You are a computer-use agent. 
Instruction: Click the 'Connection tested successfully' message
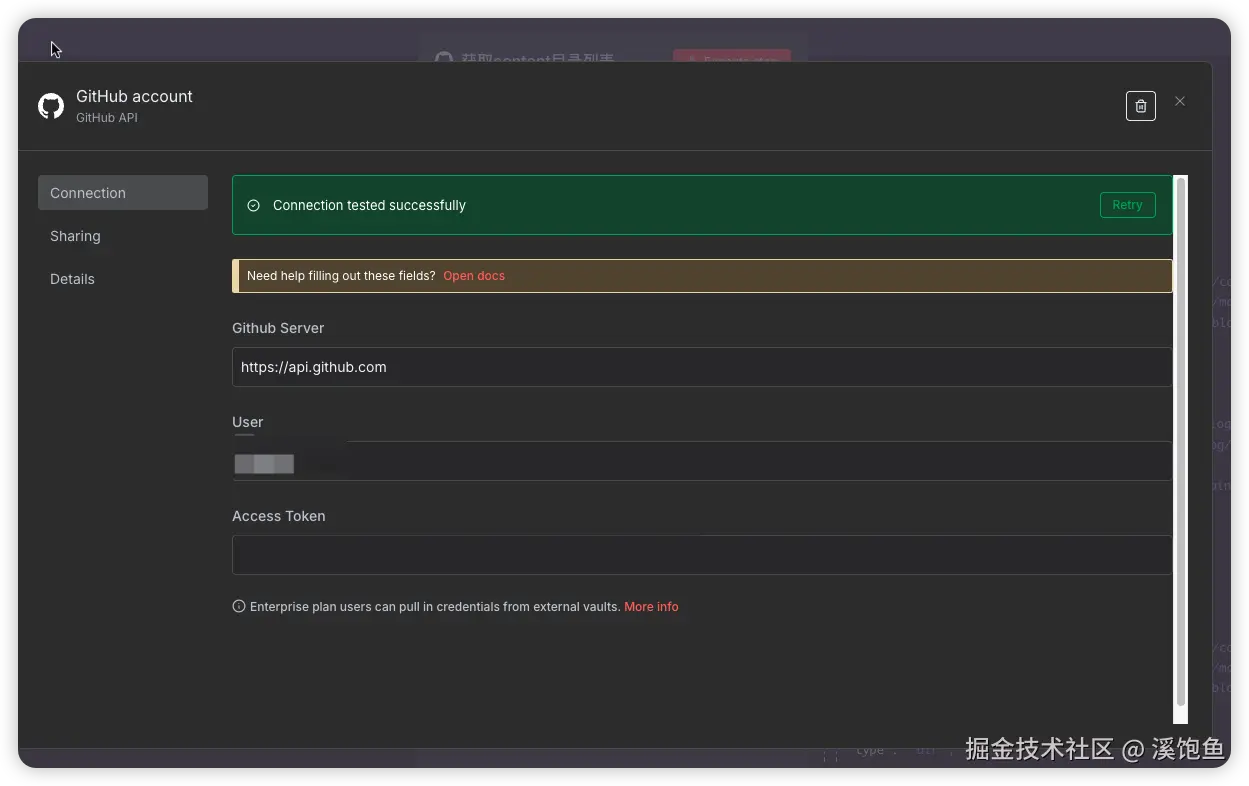point(369,205)
